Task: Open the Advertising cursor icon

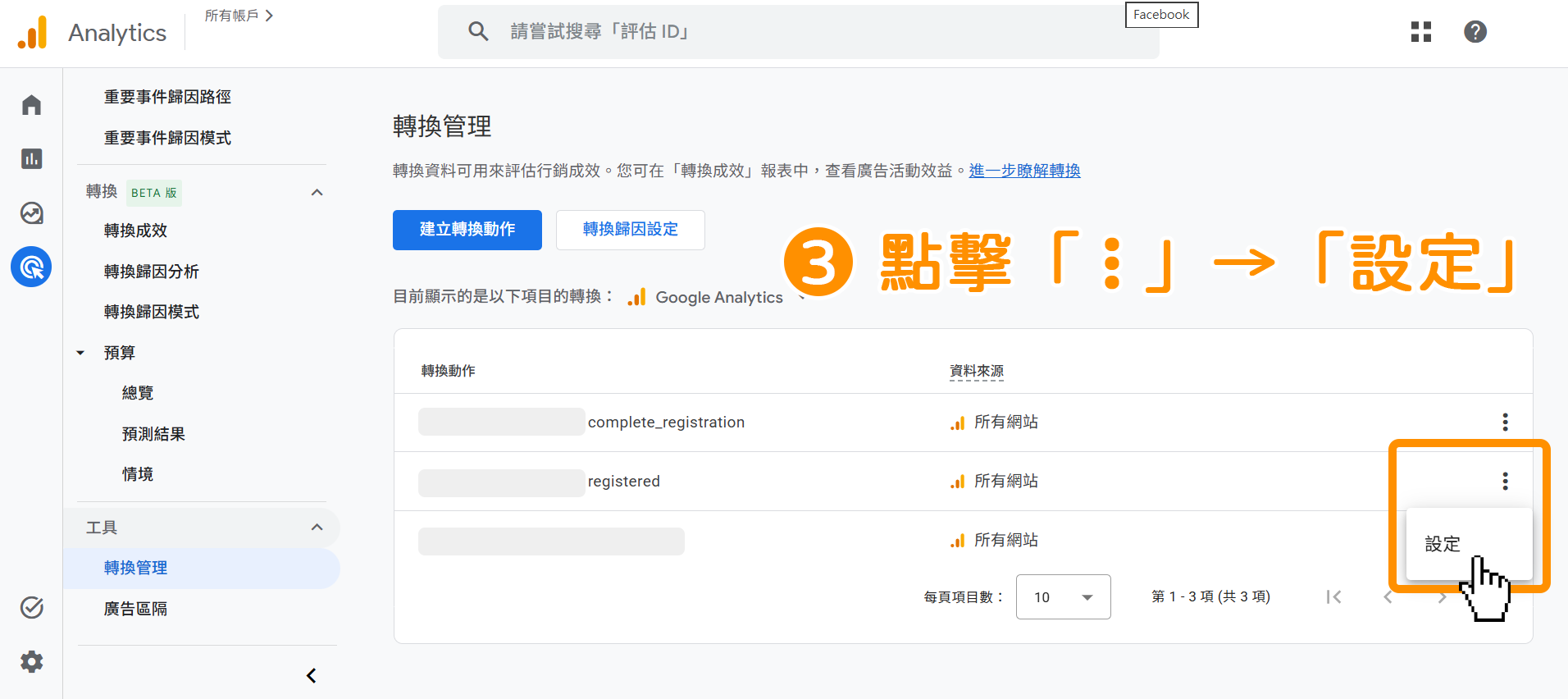Action: (x=31, y=267)
